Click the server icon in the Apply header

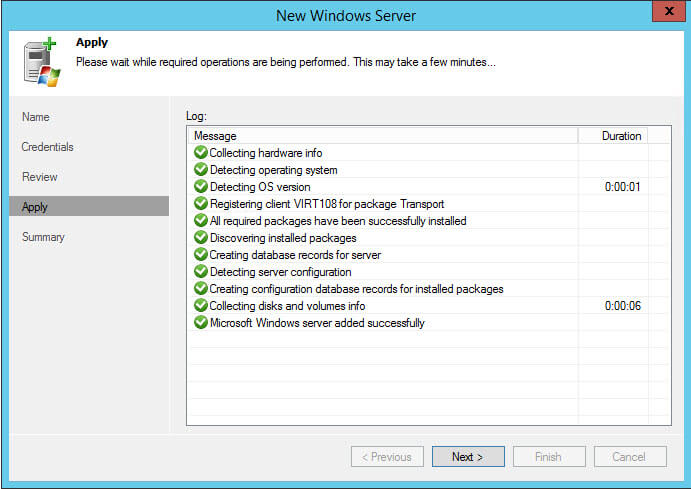point(39,62)
